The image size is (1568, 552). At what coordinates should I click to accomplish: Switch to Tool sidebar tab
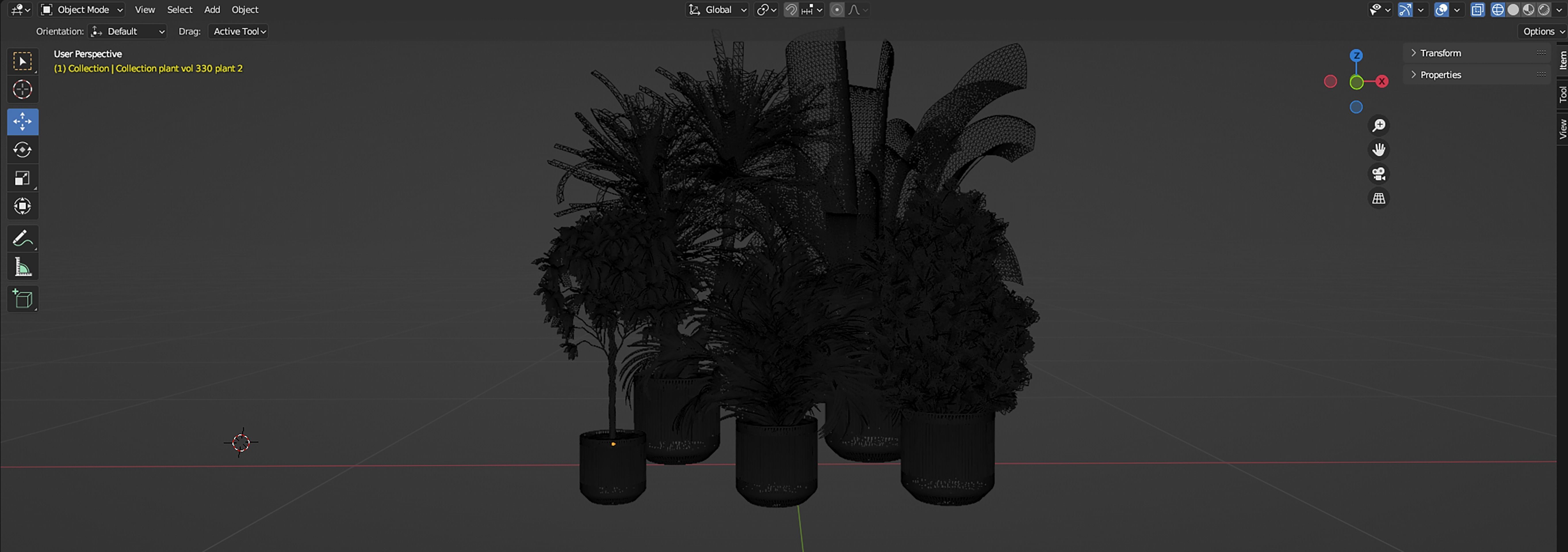1562,94
